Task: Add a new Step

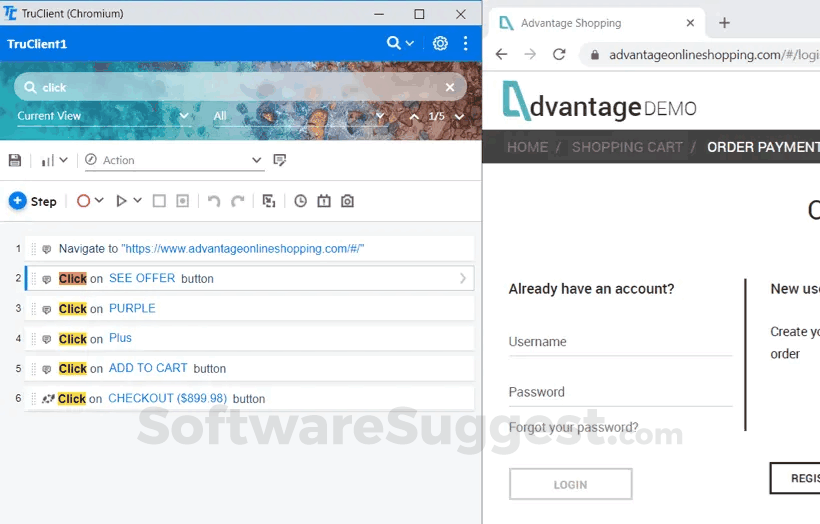Action: point(33,201)
